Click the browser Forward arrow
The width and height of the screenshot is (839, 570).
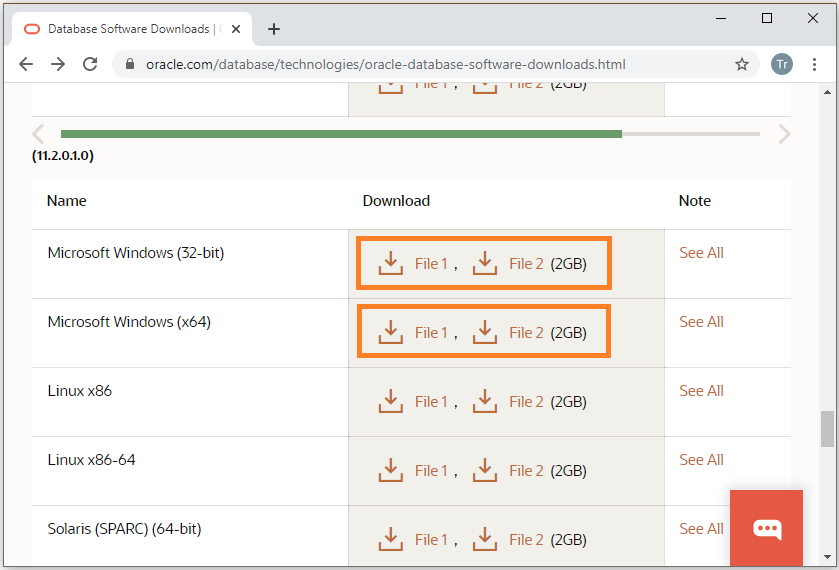coord(58,64)
